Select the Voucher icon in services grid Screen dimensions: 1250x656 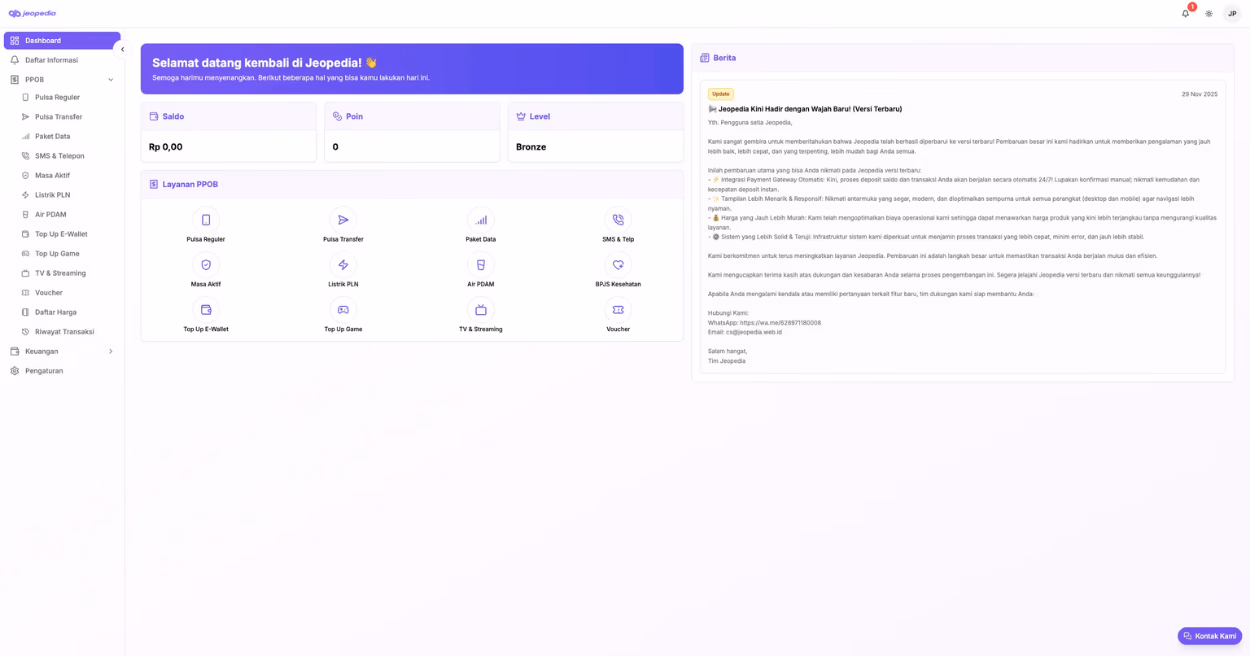coord(617,308)
